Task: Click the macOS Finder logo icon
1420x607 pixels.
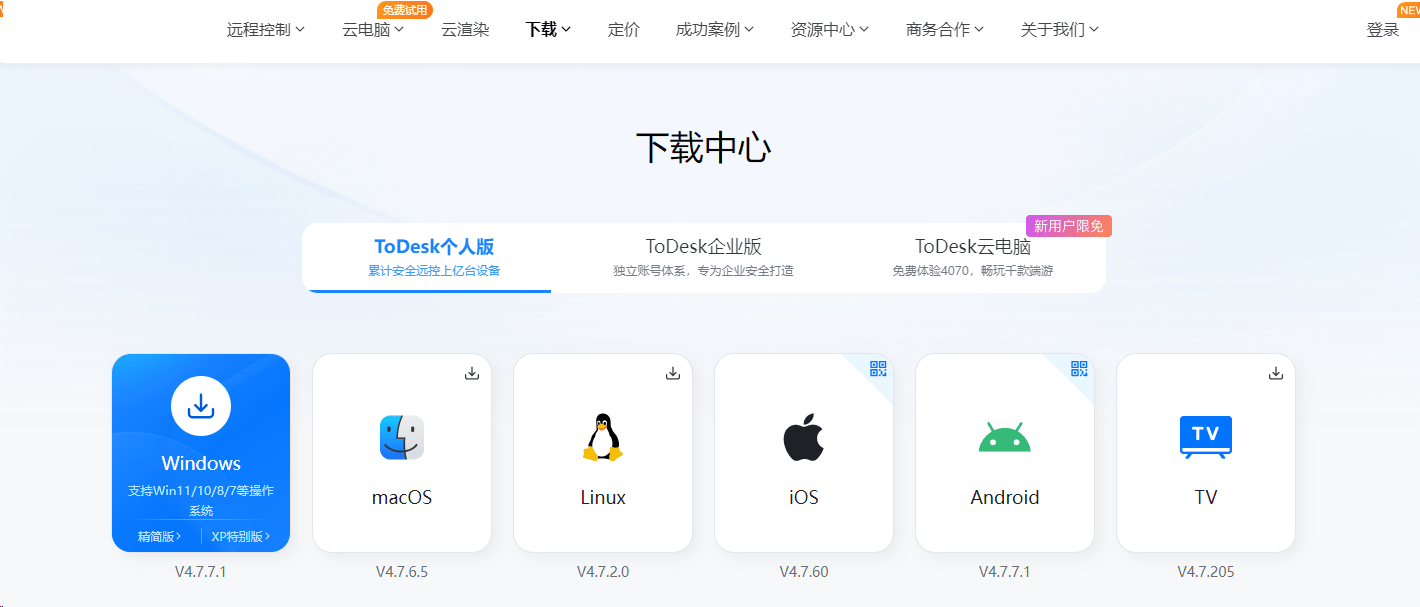Action: click(x=402, y=437)
